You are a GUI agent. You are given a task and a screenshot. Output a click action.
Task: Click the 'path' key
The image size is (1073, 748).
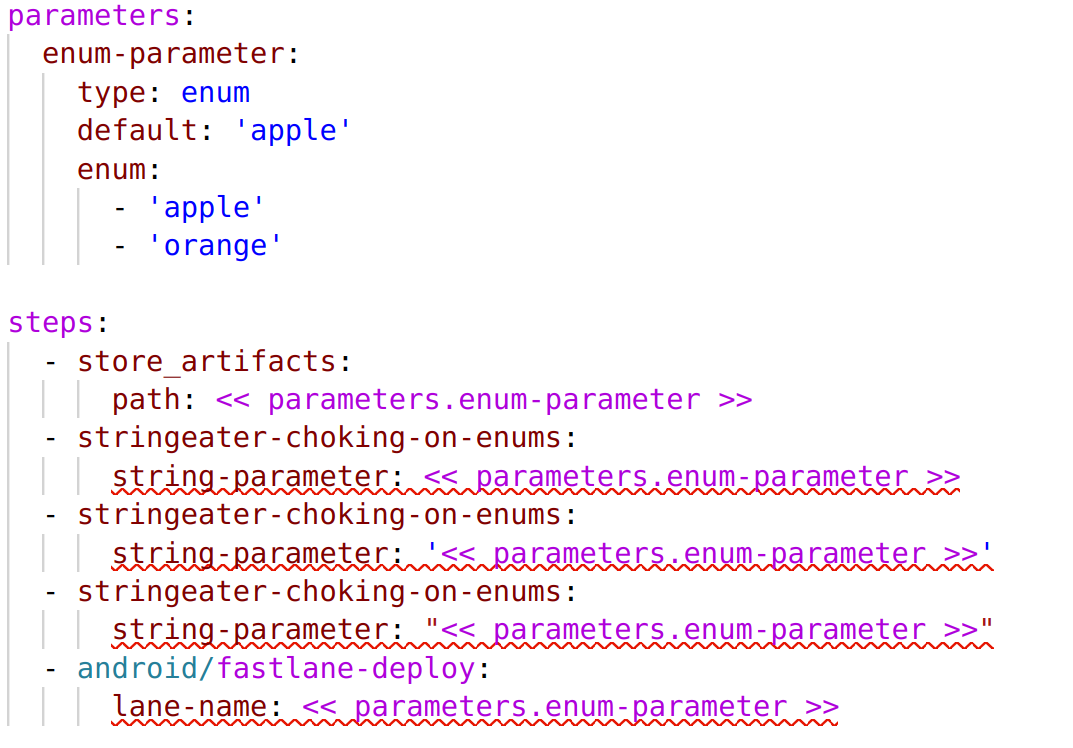point(146,400)
